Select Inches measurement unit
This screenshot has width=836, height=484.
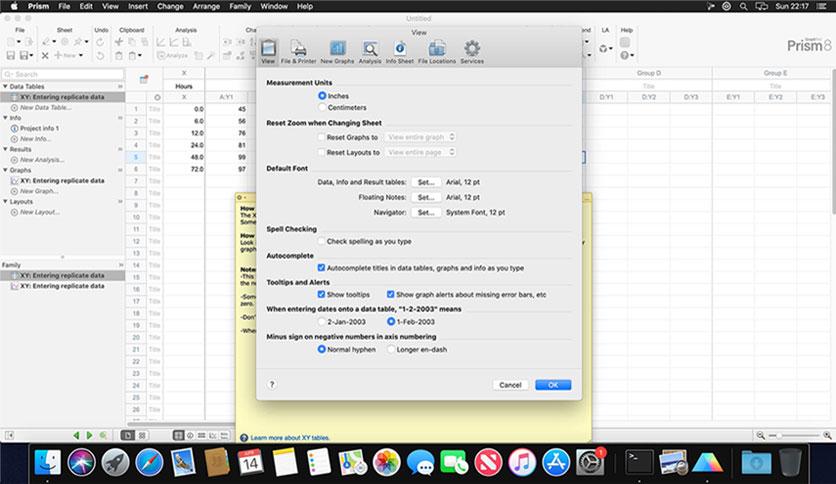[322, 95]
